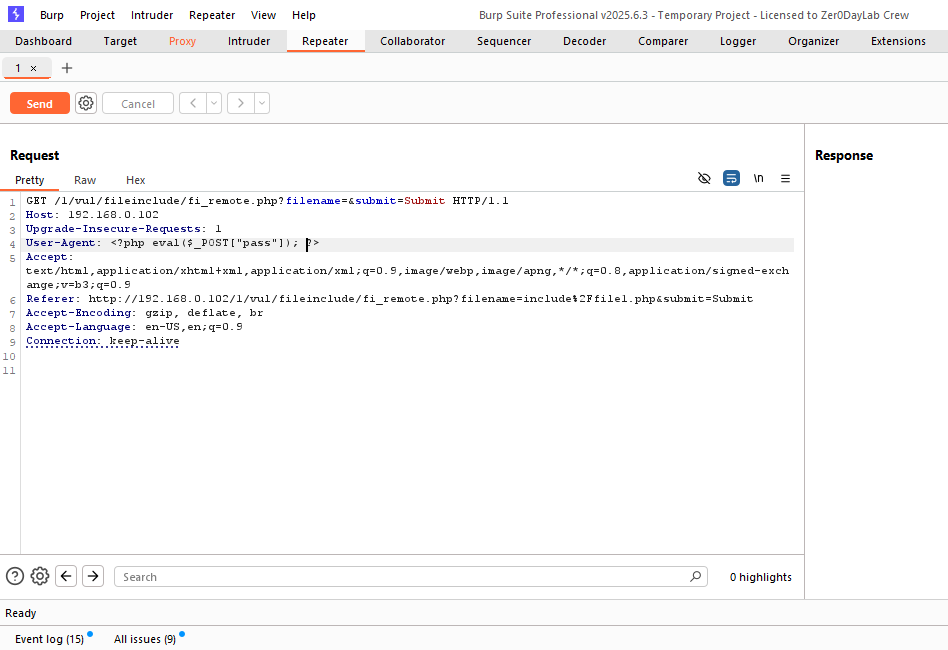Open the Project menu
The image size is (948, 650).
tap(97, 15)
